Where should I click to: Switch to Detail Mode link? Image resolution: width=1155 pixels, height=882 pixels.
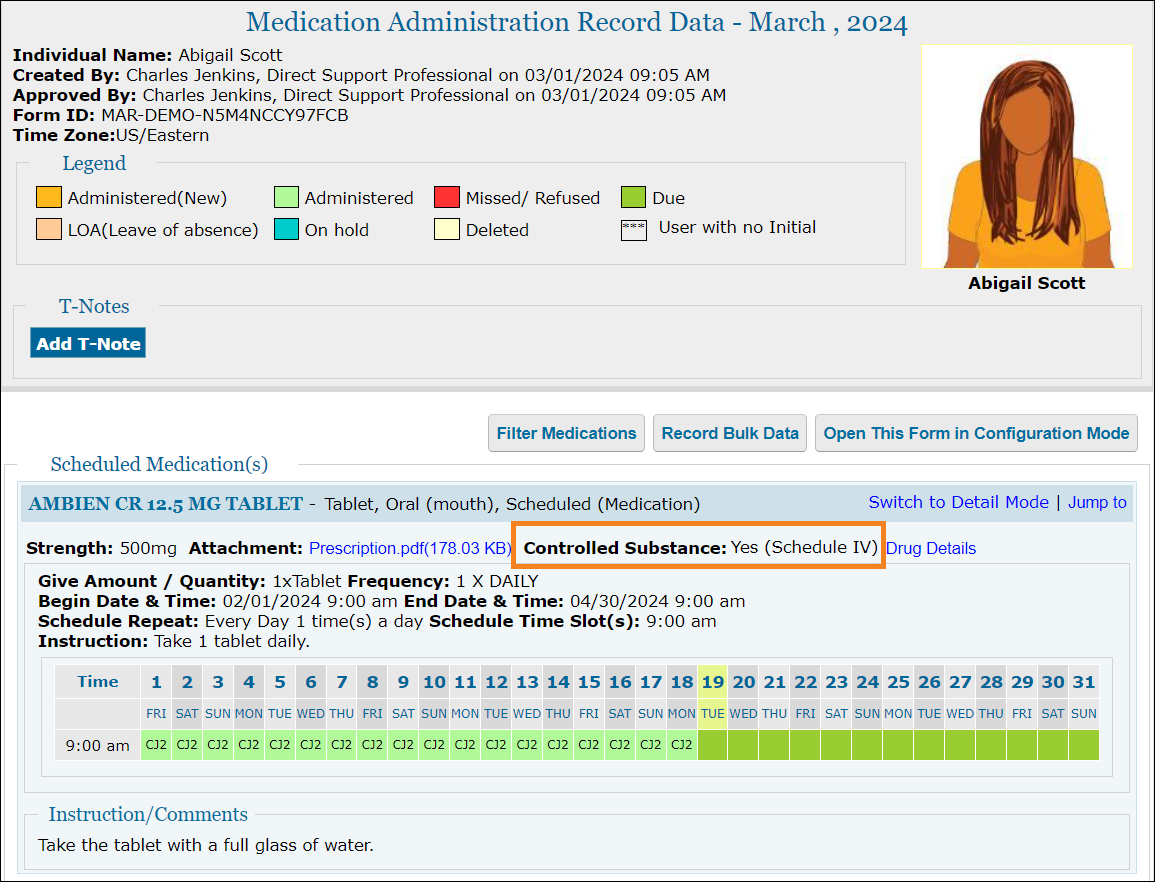tap(958, 502)
